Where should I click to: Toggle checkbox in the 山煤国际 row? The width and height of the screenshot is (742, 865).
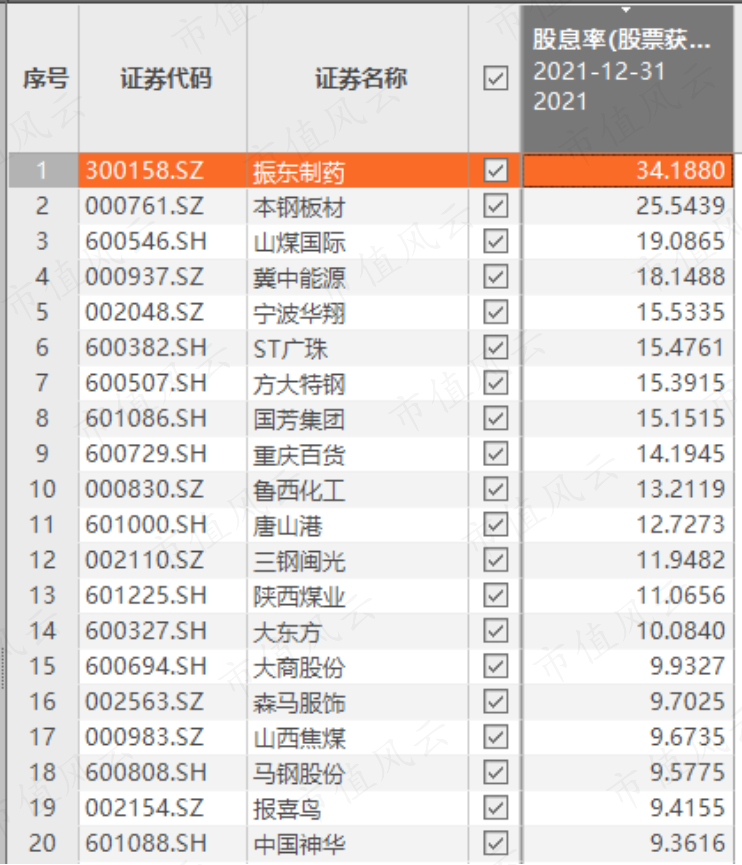(495, 241)
